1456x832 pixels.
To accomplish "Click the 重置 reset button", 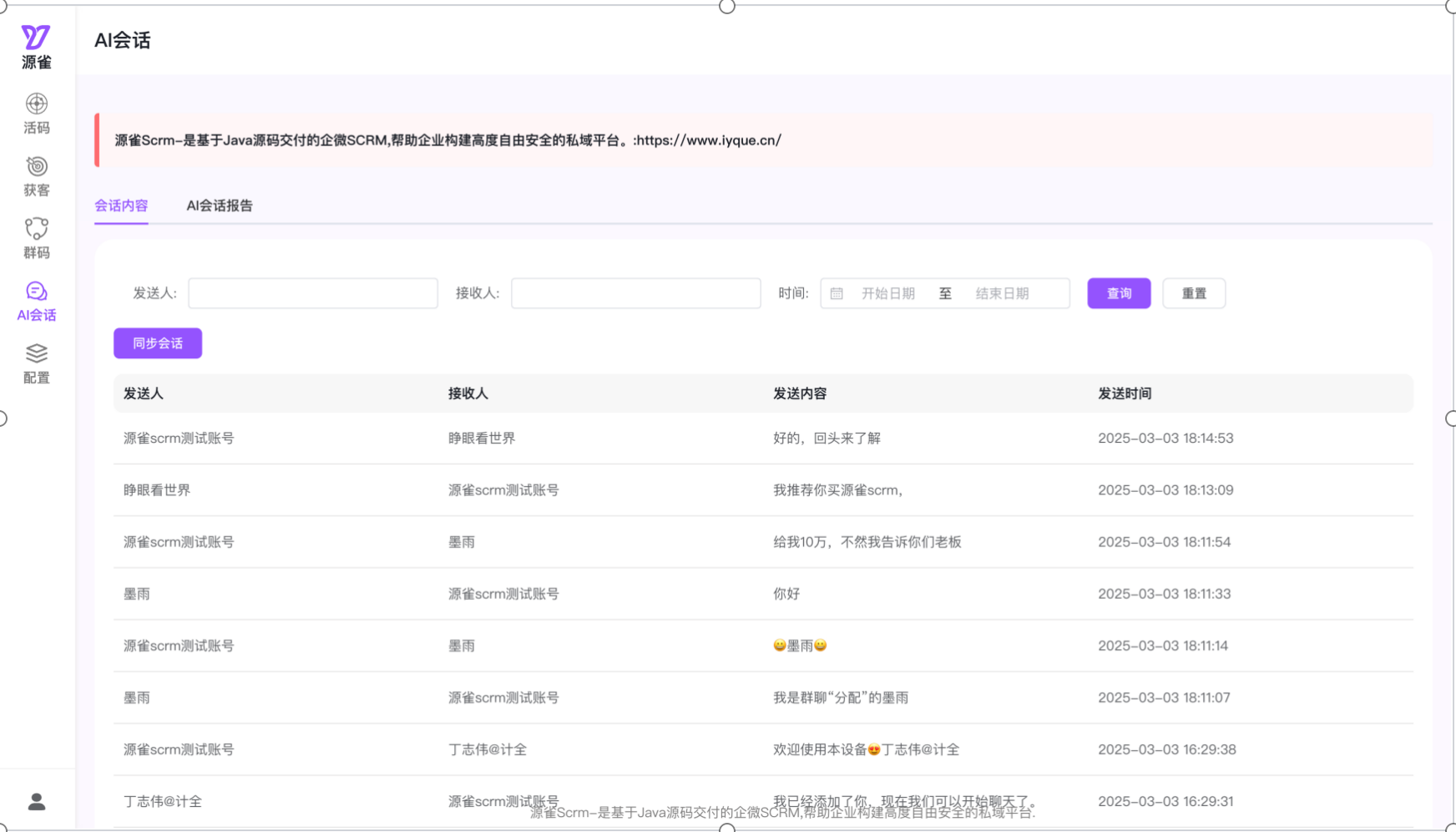I will pos(1194,294).
